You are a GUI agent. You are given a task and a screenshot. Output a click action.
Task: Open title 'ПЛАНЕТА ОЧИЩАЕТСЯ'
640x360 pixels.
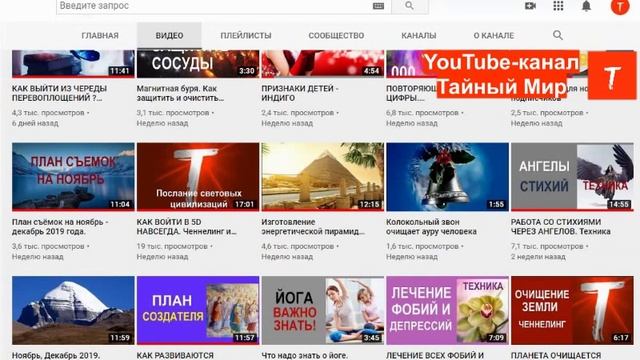pyautogui.click(x=556, y=356)
